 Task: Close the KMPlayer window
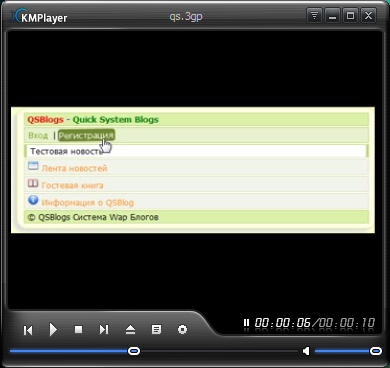(x=368, y=16)
